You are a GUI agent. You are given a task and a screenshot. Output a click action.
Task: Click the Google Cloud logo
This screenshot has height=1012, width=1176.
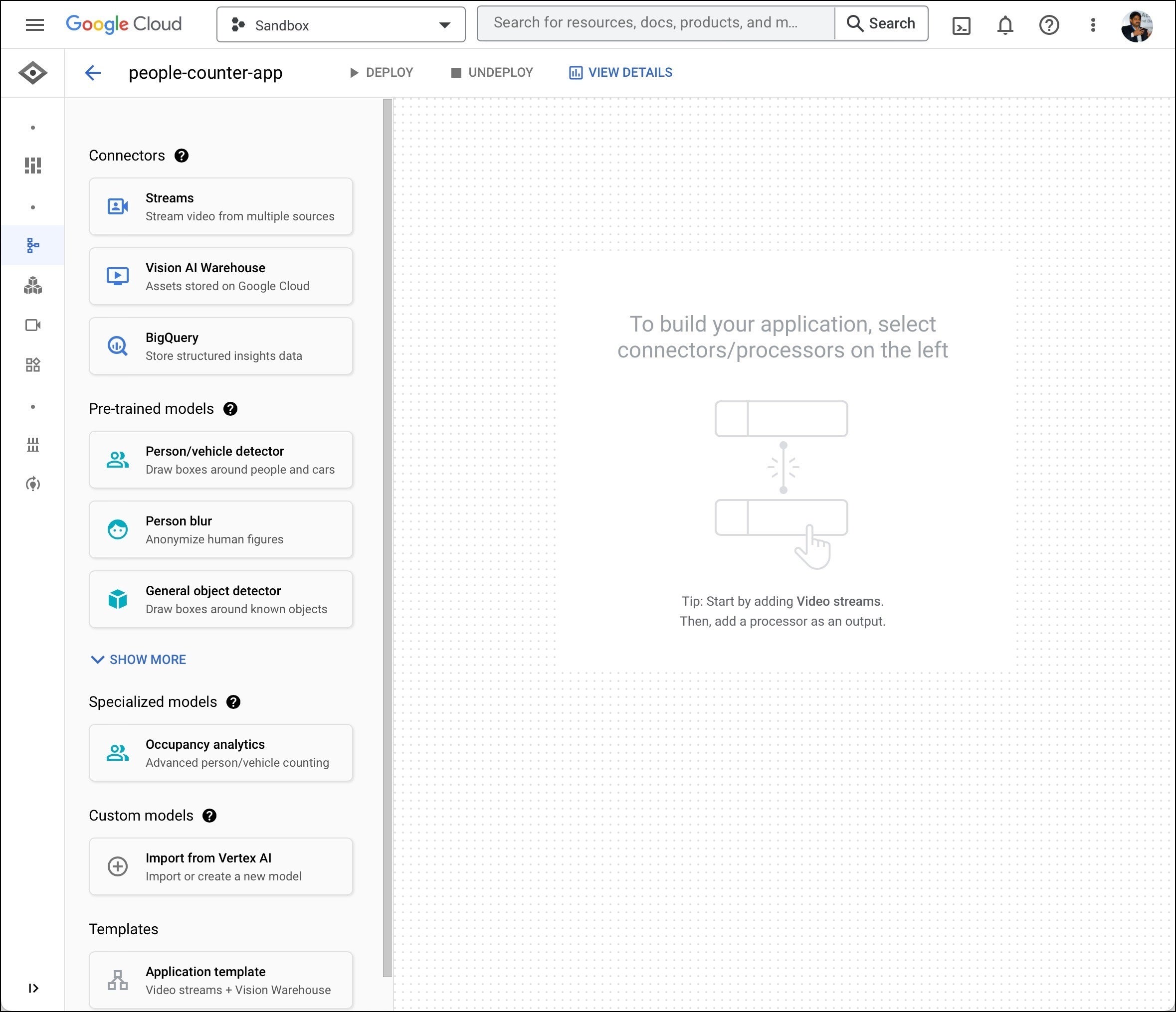coord(124,24)
